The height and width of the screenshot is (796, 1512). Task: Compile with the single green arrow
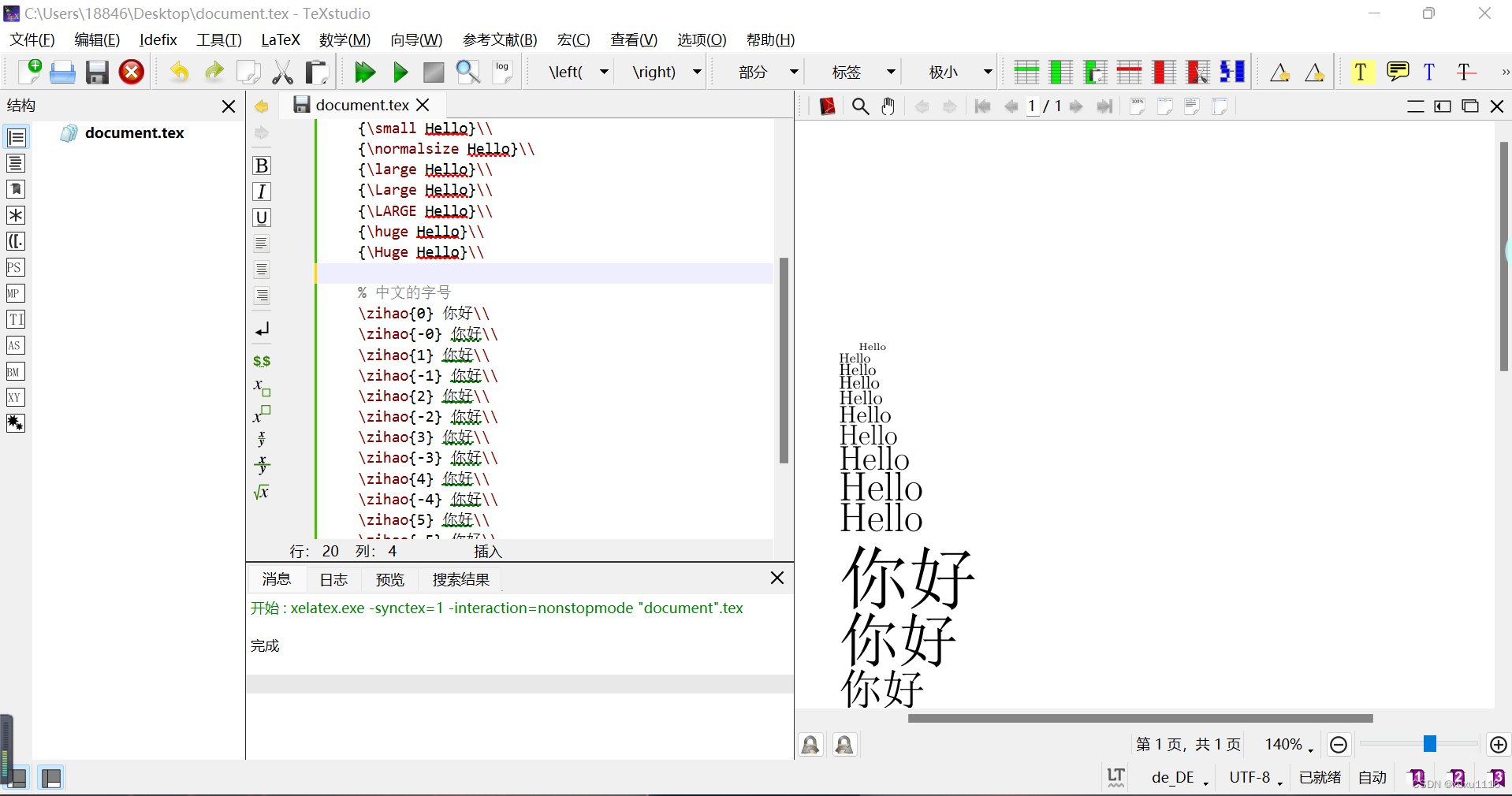pyautogui.click(x=400, y=72)
